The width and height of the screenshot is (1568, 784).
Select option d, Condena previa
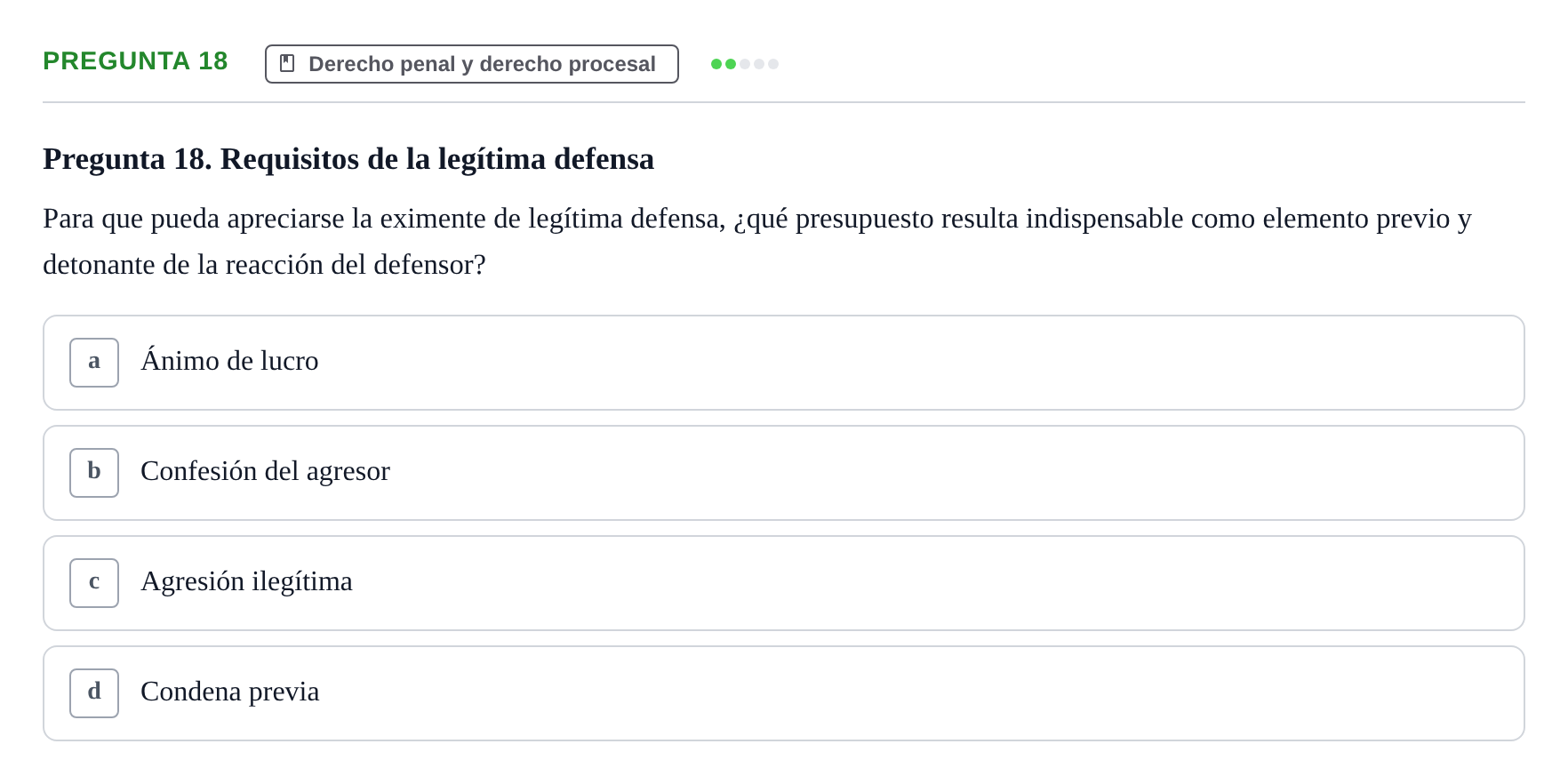(784, 693)
